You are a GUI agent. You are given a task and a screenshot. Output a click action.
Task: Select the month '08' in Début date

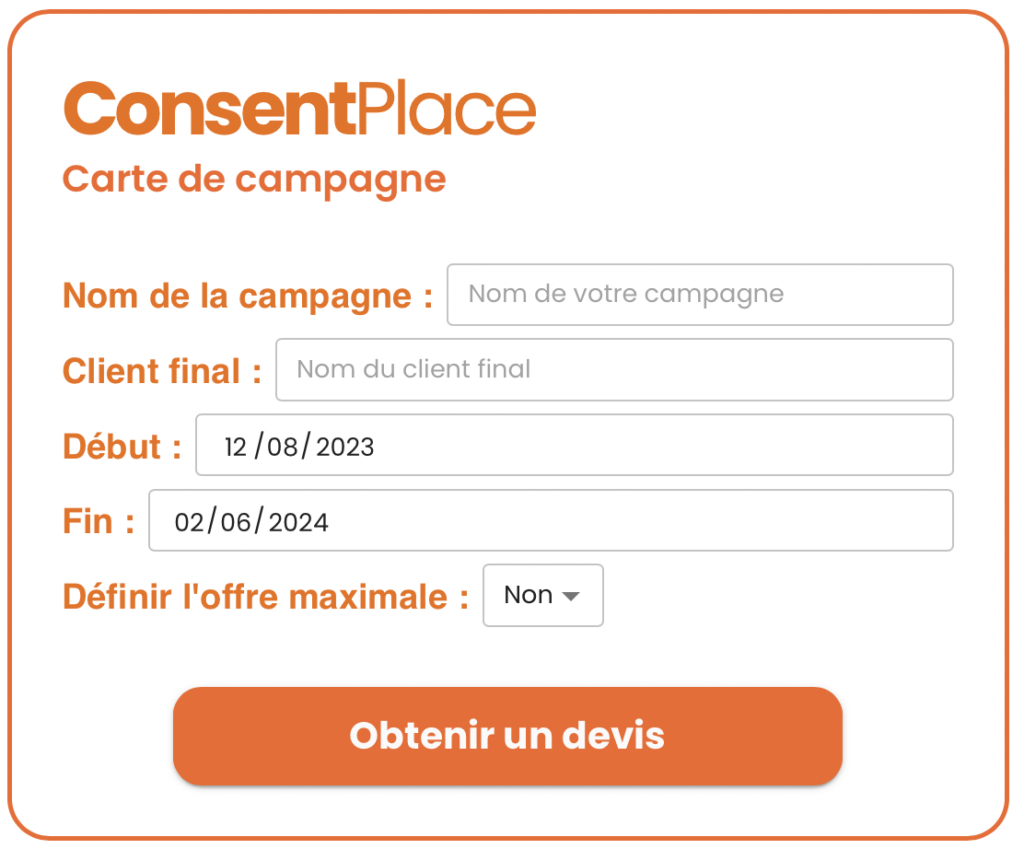(282, 447)
